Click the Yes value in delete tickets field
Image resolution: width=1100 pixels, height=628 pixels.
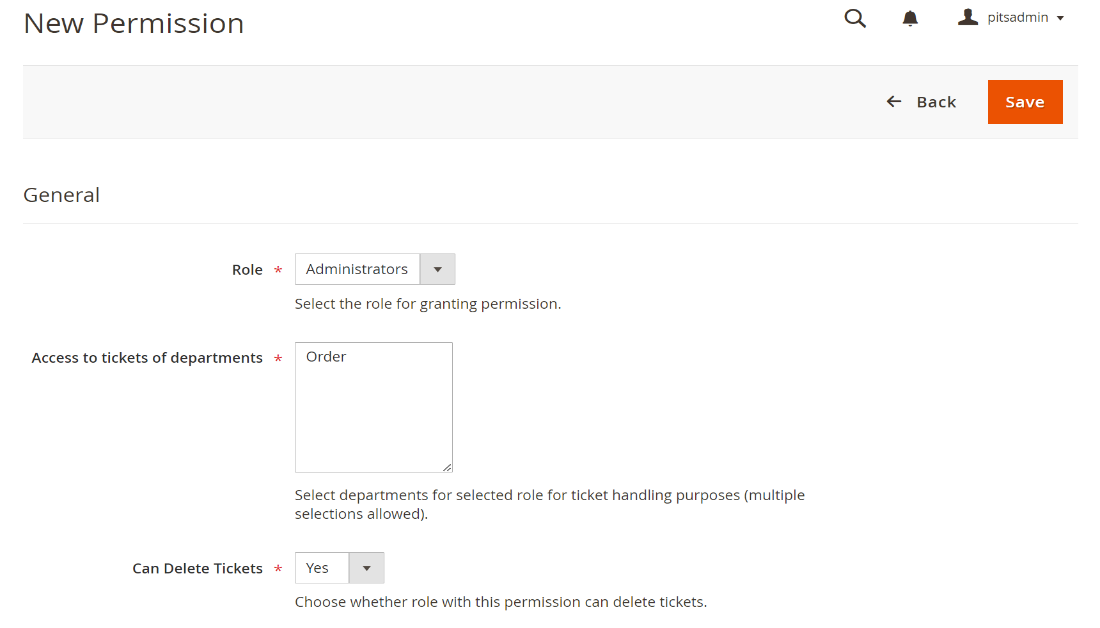[318, 568]
